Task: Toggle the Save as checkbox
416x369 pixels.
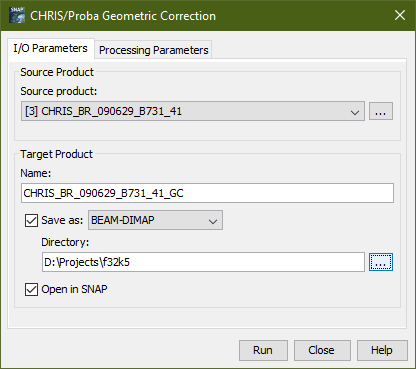Action: coord(31,220)
